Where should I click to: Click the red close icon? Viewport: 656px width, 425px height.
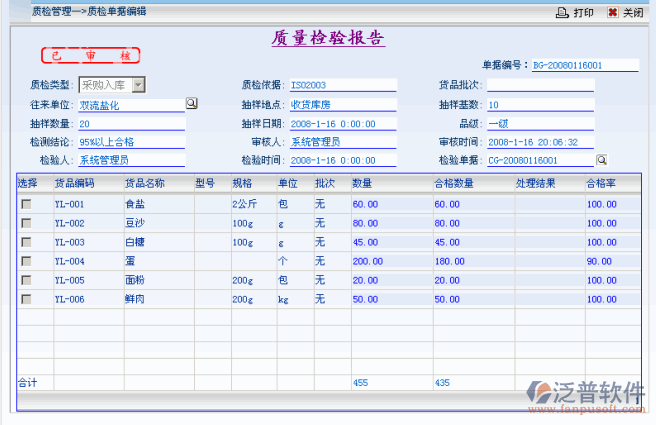[x=613, y=12]
